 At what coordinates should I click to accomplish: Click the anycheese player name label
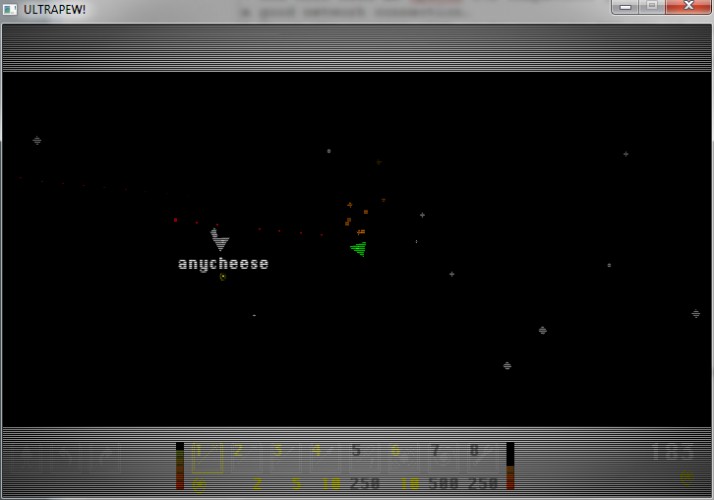223,264
